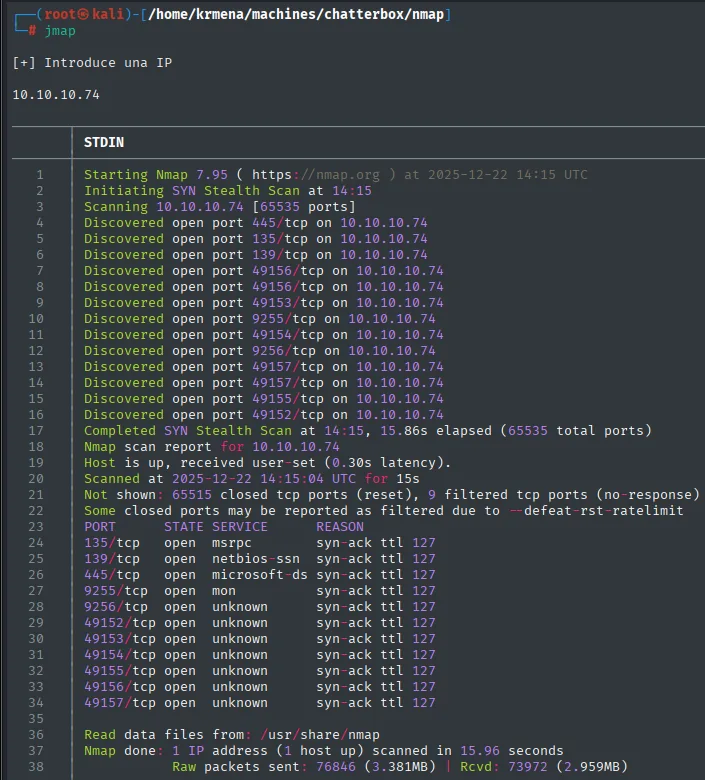This screenshot has height=780, width=705.
Task: Click 'Initiating SYN Stealth Scan' line
Action: pyautogui.click(x=227, y=191)
